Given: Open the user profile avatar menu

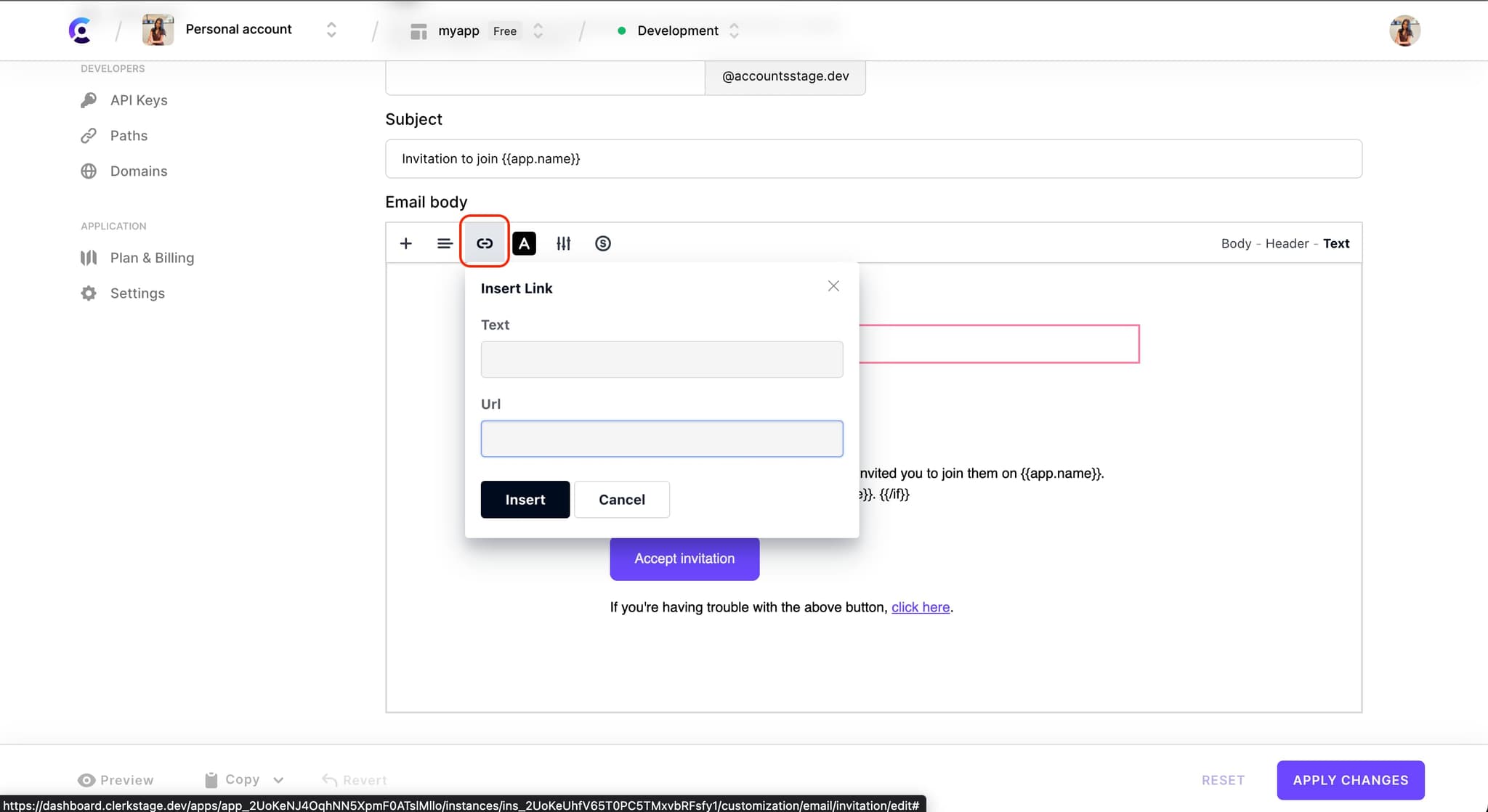Looking at the screenshot, I should [x=1404, y=31].
